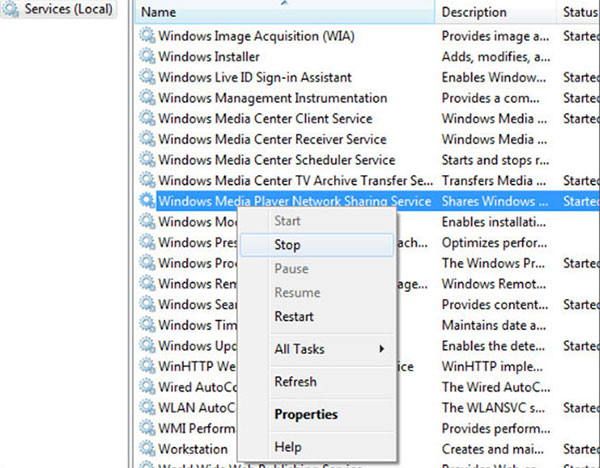The height and width of the screenshot is (468, 600).
Task: Click the 'Starts and stops r...' description cell
Action: (496, 160)
